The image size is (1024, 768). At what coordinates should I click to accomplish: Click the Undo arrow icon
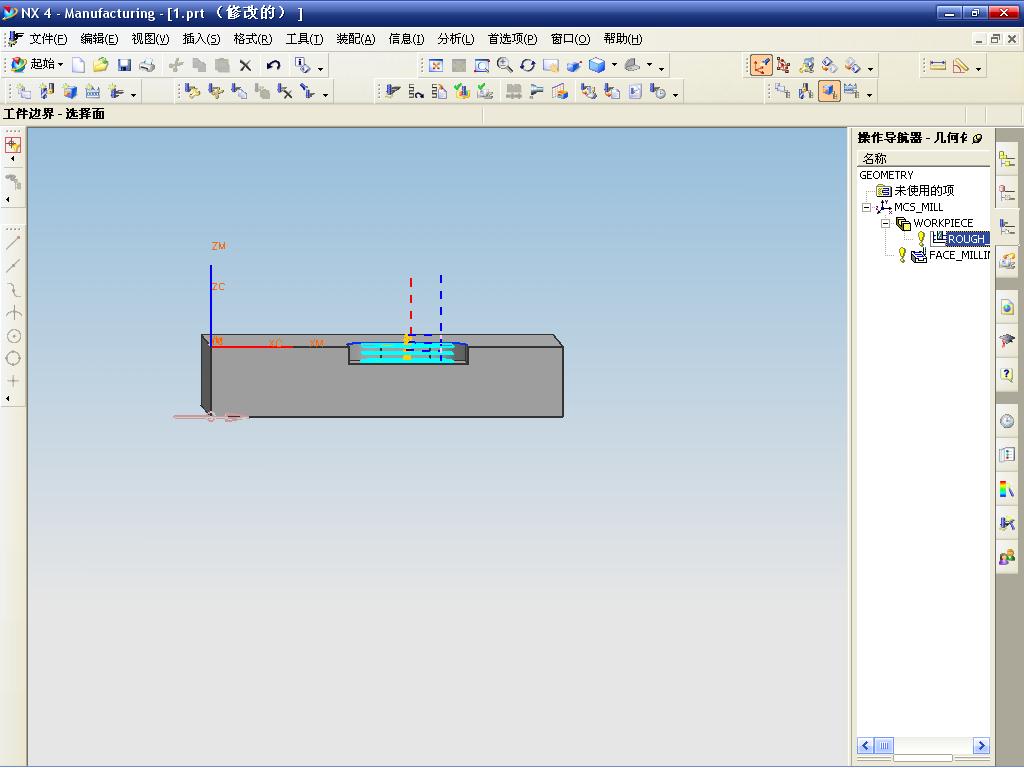click(x=274, y=65)
